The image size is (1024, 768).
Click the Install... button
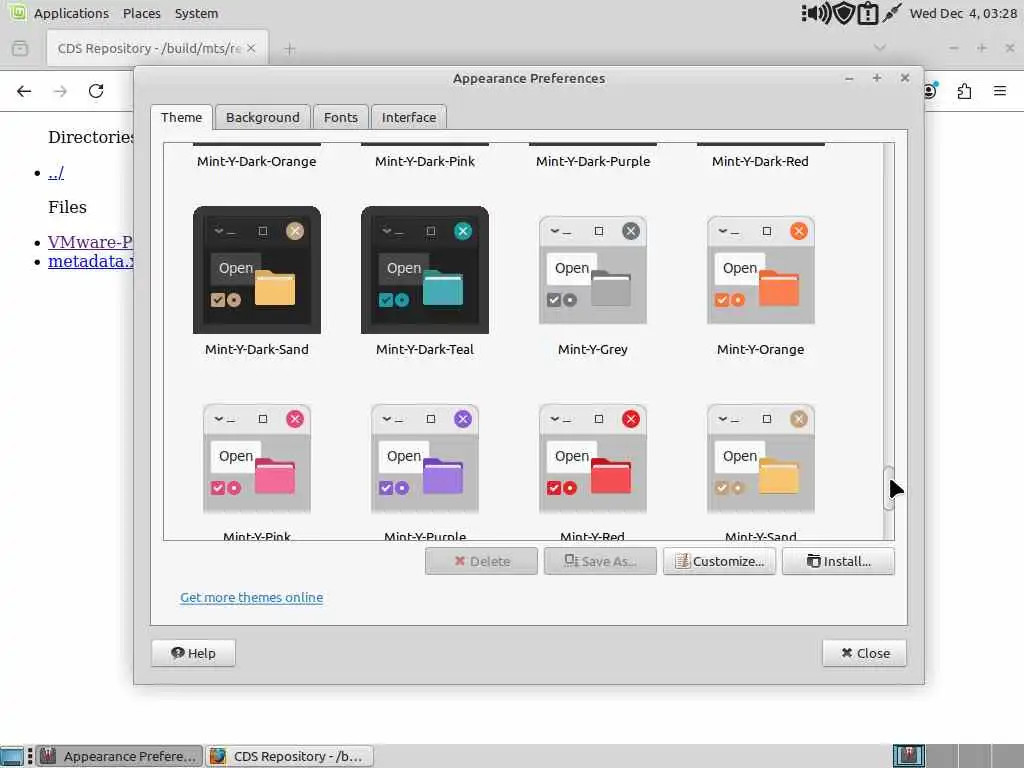839,562
